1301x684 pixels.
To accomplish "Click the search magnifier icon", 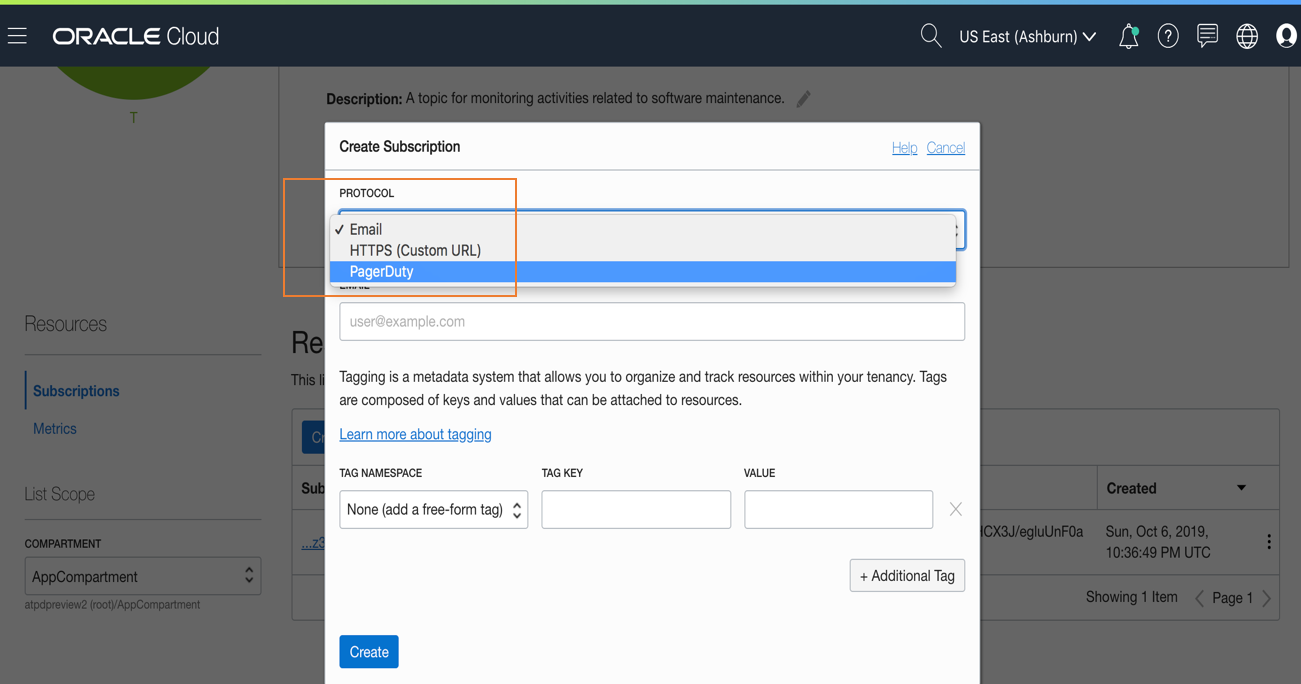I will tap(930, 36).
